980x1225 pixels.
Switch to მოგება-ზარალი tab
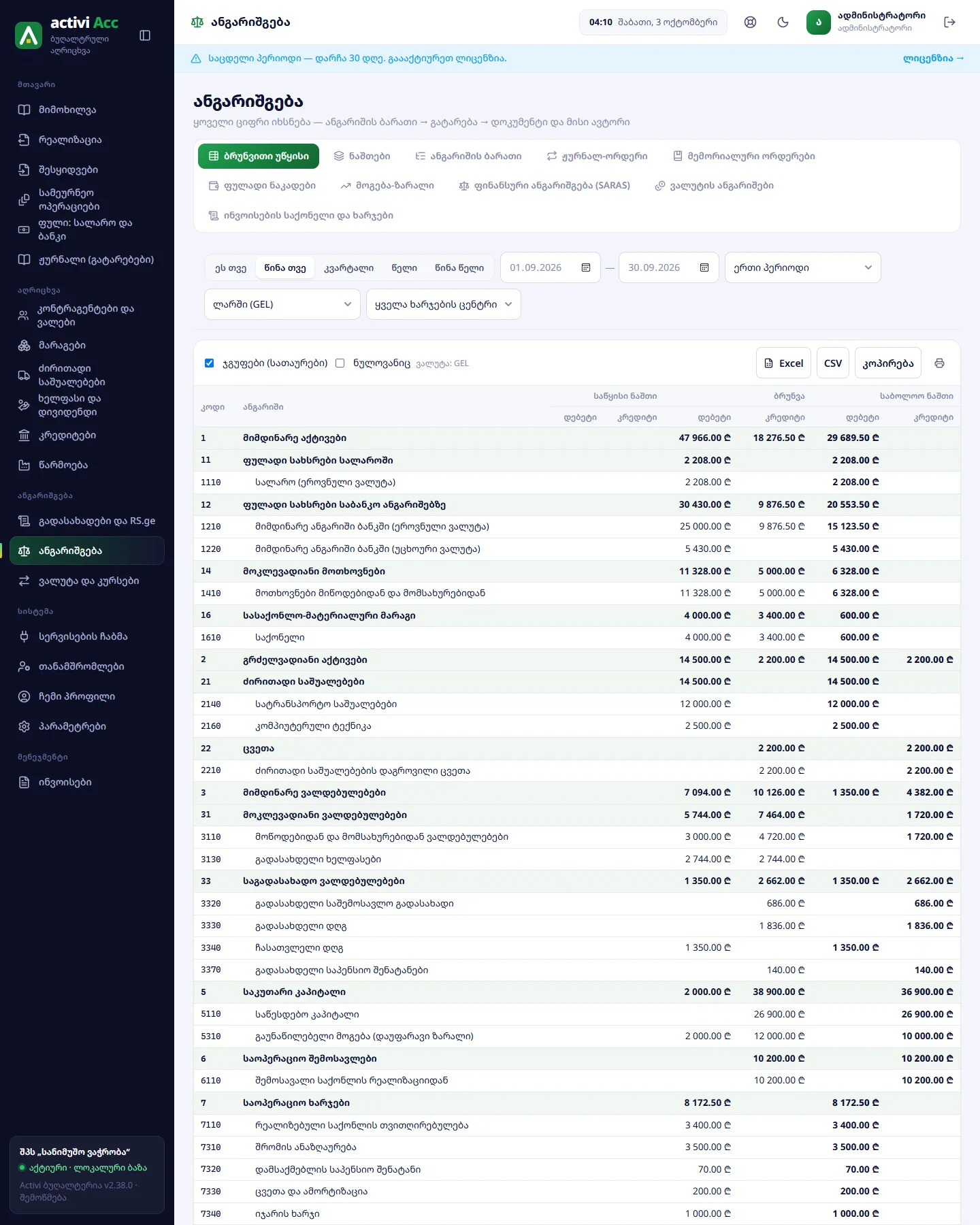coord(387,185)
